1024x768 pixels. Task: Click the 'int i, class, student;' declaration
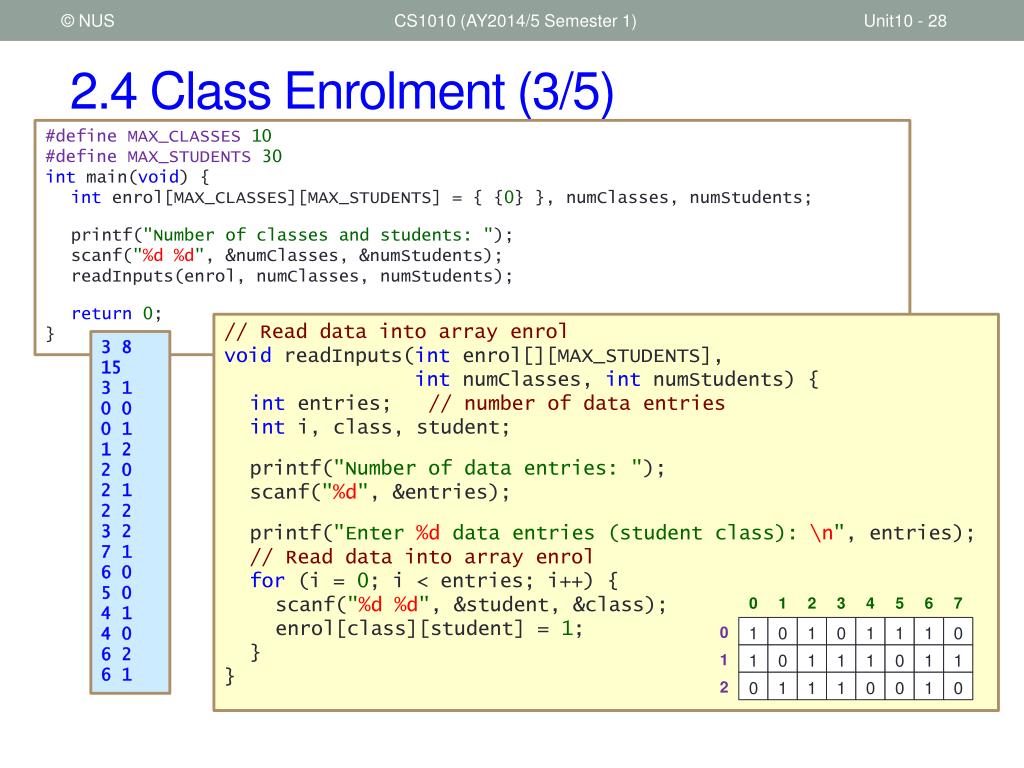[x=379, y=427]
